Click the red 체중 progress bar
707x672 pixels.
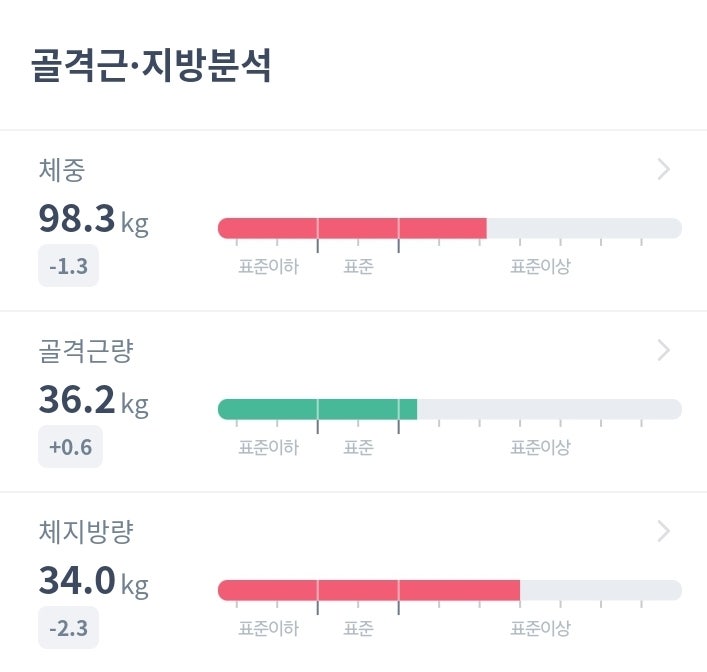tap(352, 228)
